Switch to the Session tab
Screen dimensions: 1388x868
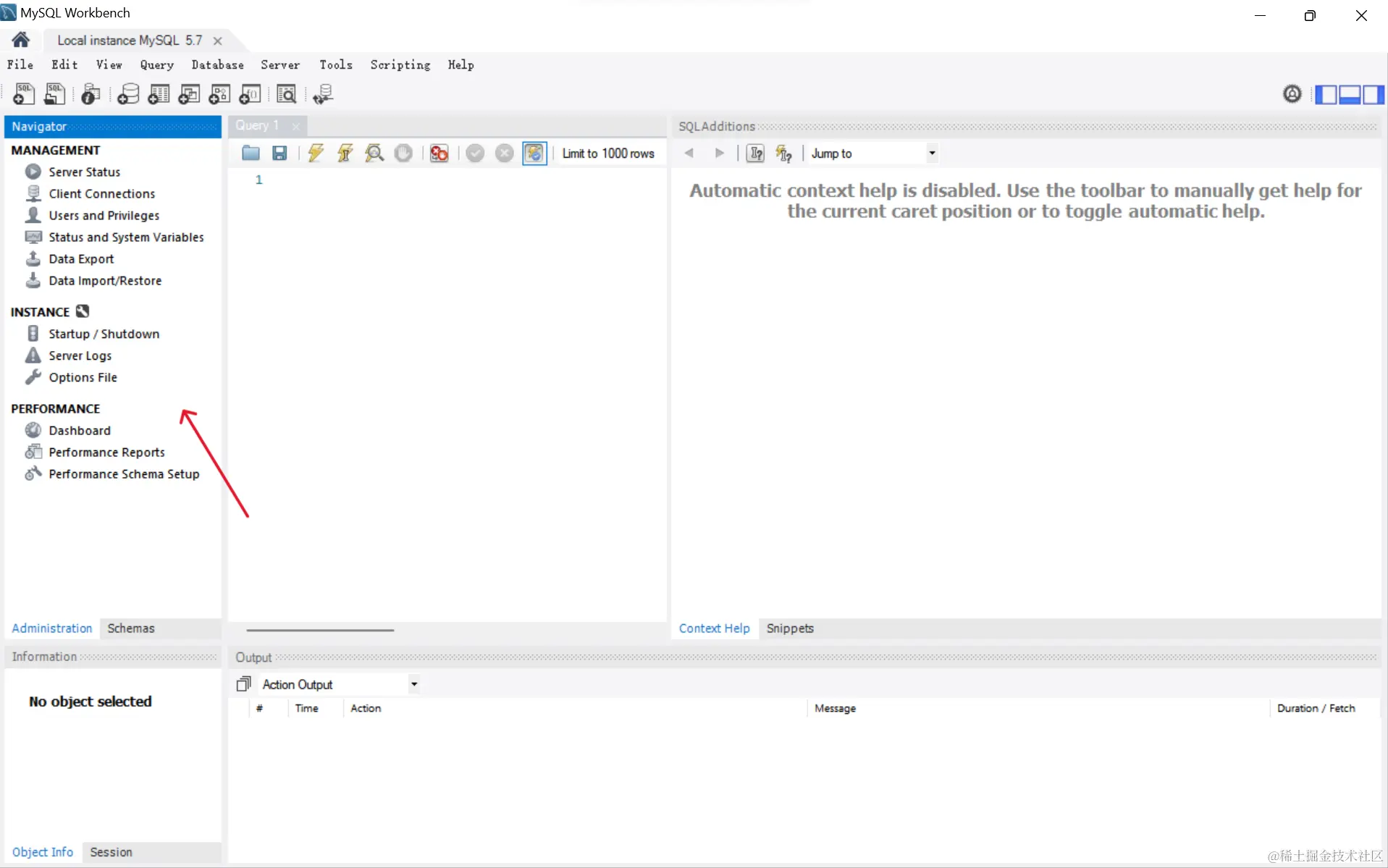112,852
